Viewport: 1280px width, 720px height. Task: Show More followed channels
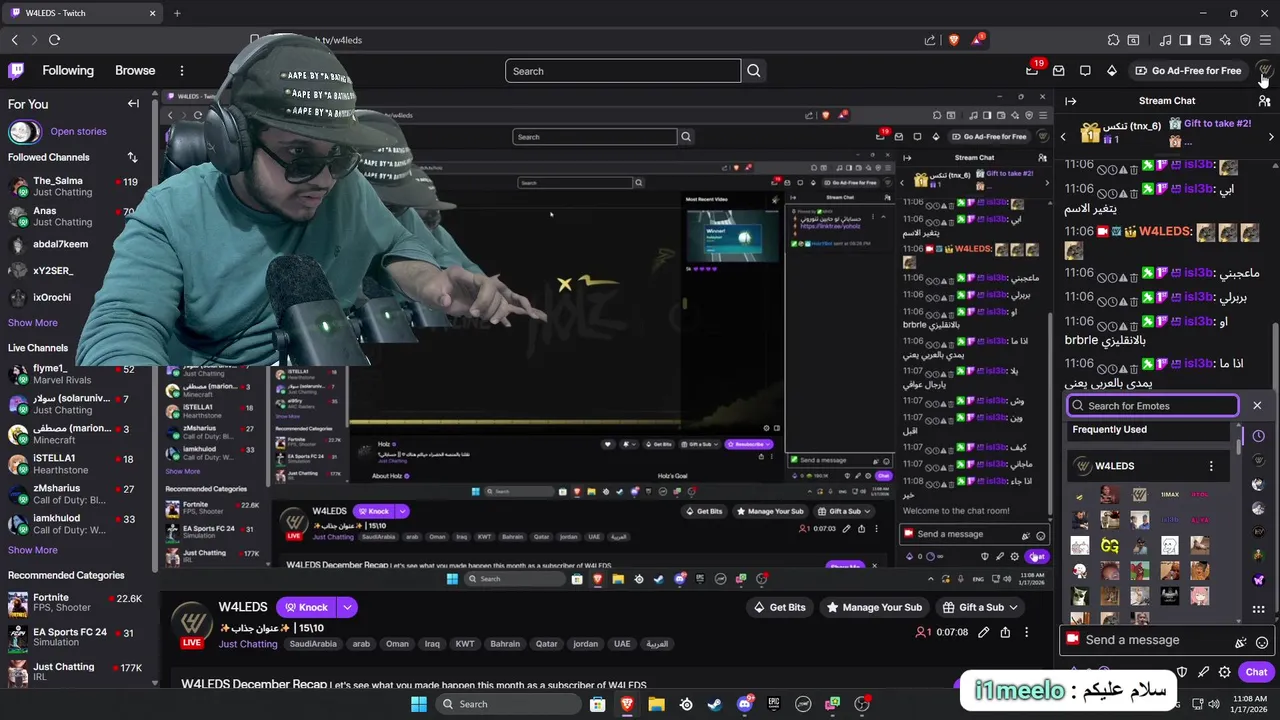pyautogui.click(x=33, y=323)
